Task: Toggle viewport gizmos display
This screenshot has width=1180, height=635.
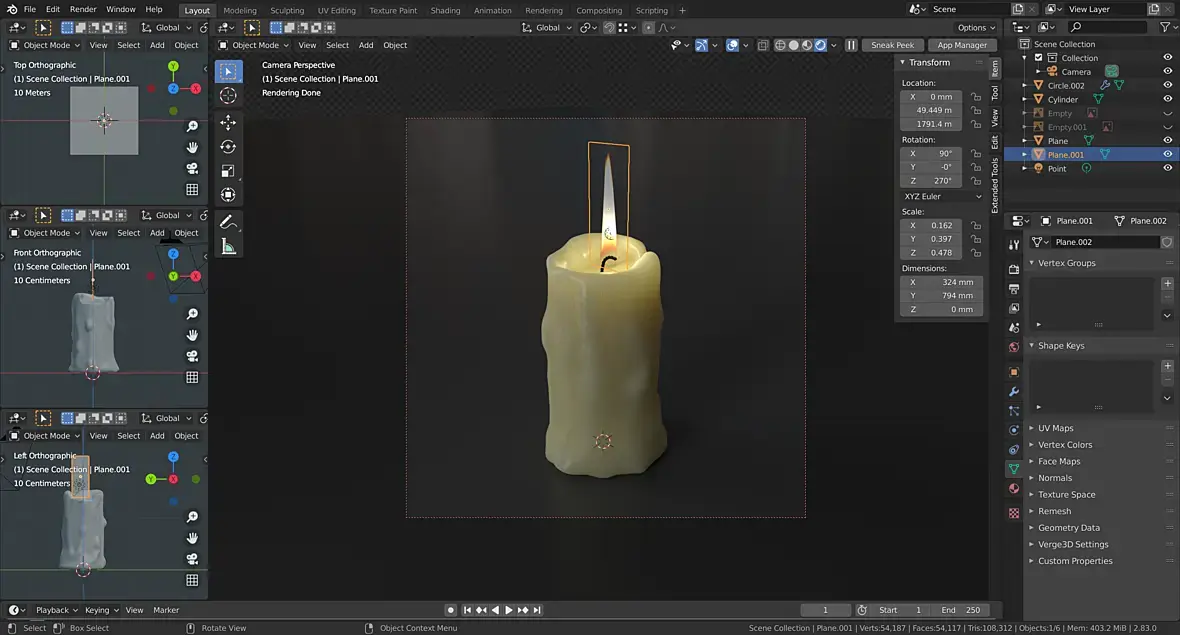Action: click(701, 45)
